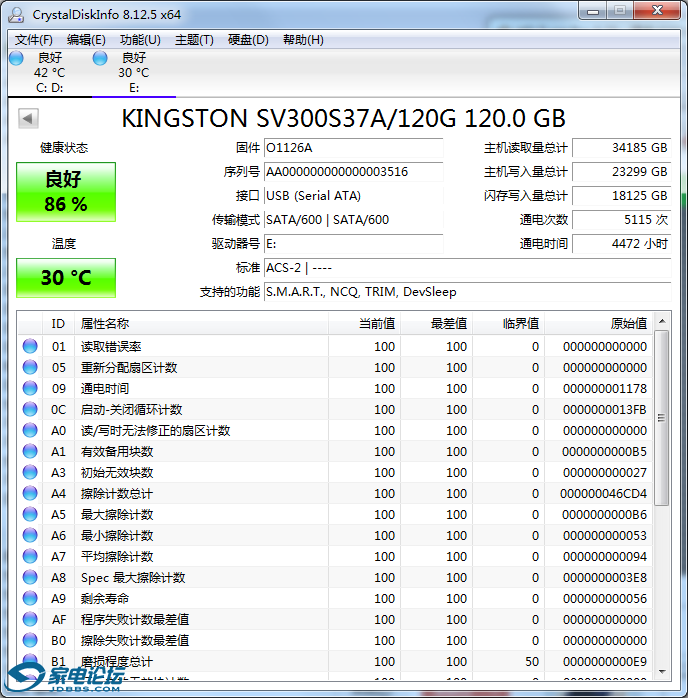The width and height of the screenshot is (688, 698).
Task: Select attribute name 读取错误率
Action: point(111,346)
